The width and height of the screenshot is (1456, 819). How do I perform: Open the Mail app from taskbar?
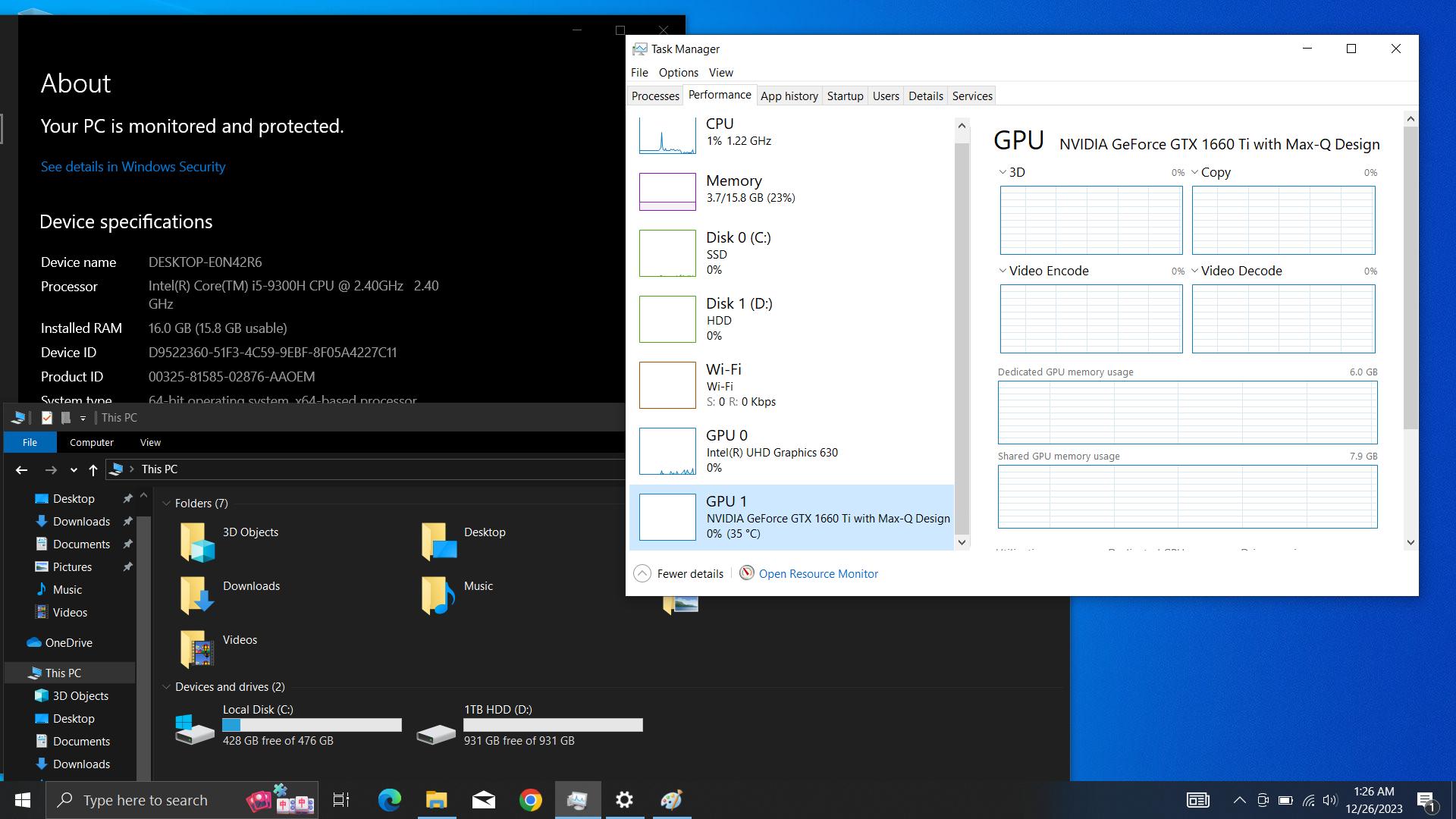(483, 800)
